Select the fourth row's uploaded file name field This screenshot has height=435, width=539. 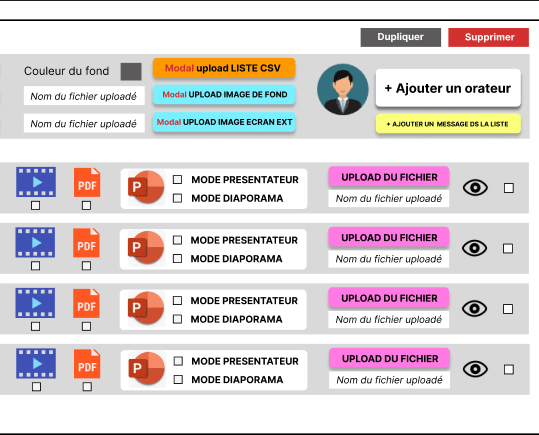click(x=389, y=380)
